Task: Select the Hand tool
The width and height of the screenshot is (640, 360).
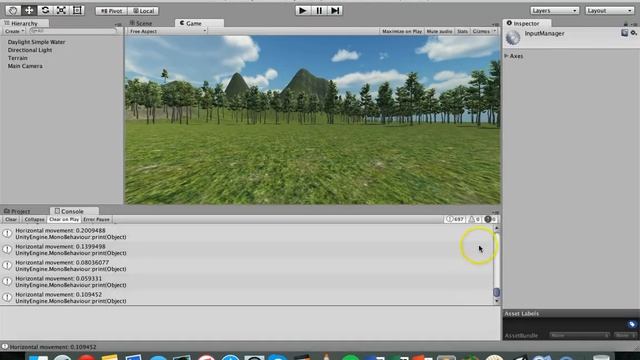Action: coord(13,10)
